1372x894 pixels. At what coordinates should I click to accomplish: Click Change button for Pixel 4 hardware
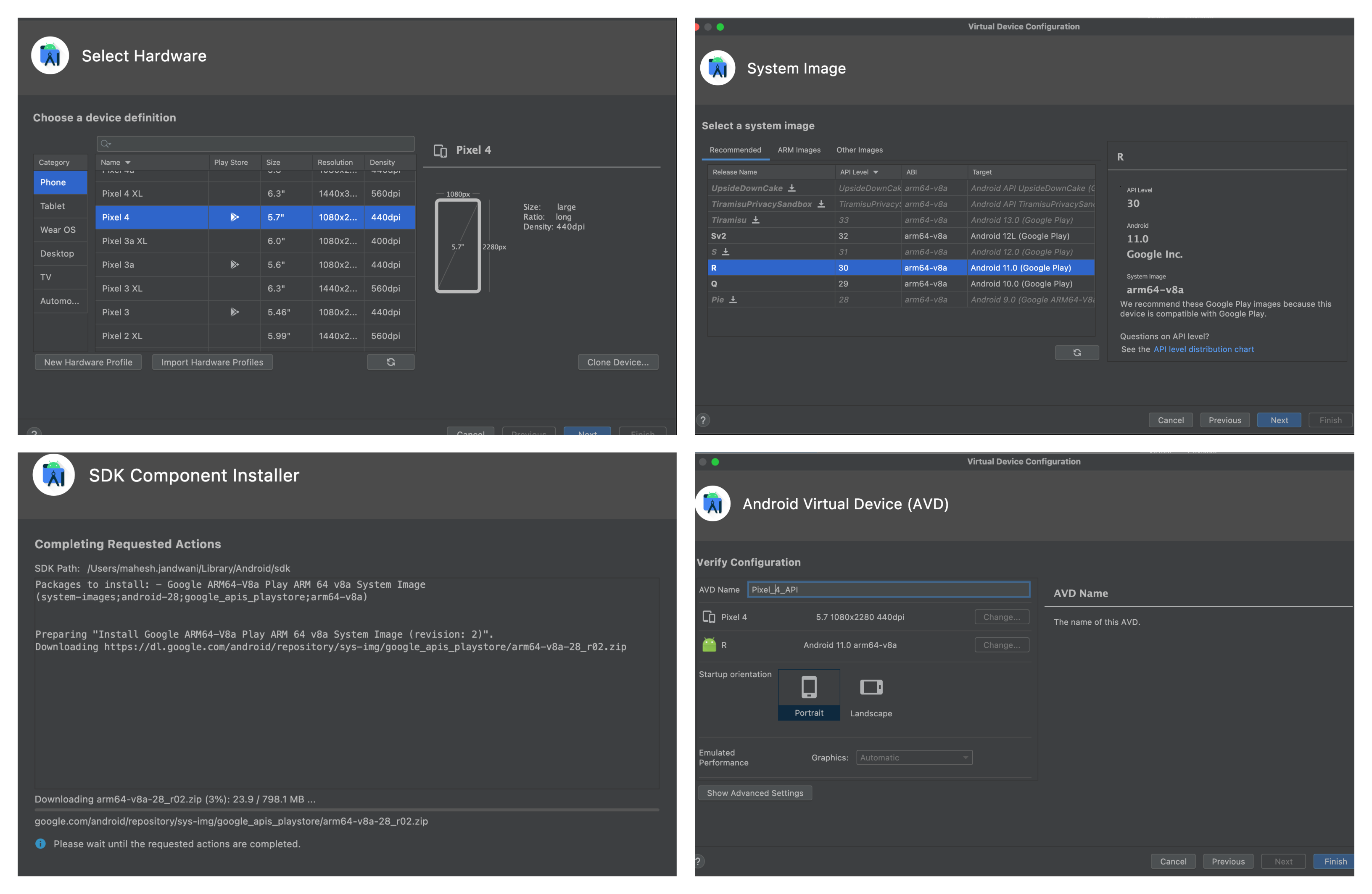(1002, 617)
